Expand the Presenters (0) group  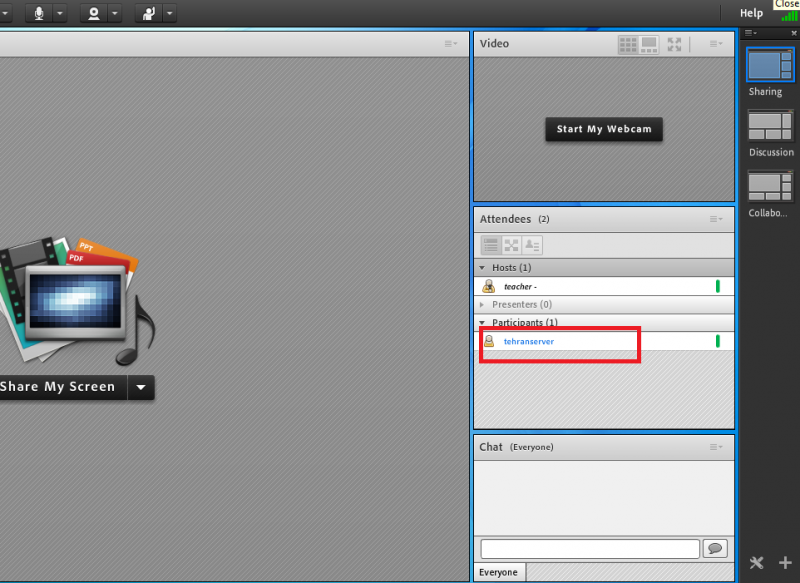click(x=483, y=304)
